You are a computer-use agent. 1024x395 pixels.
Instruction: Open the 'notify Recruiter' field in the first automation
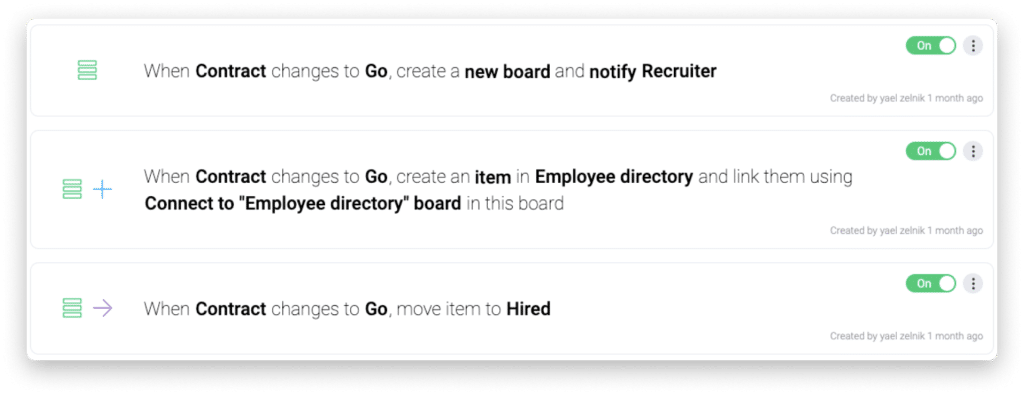(x=652, y=71)
